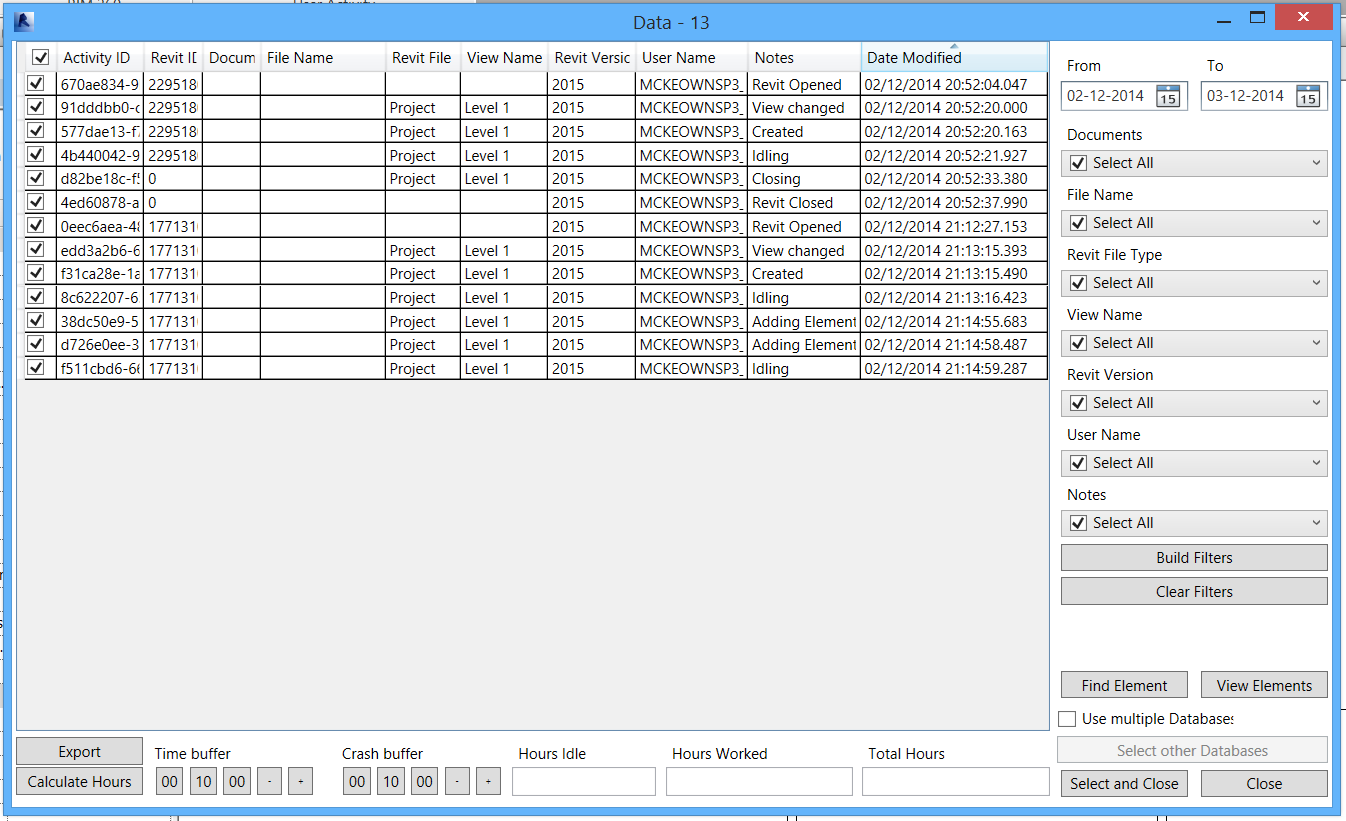Increase the Time buffer with the plus stepper

coord(300,781)
